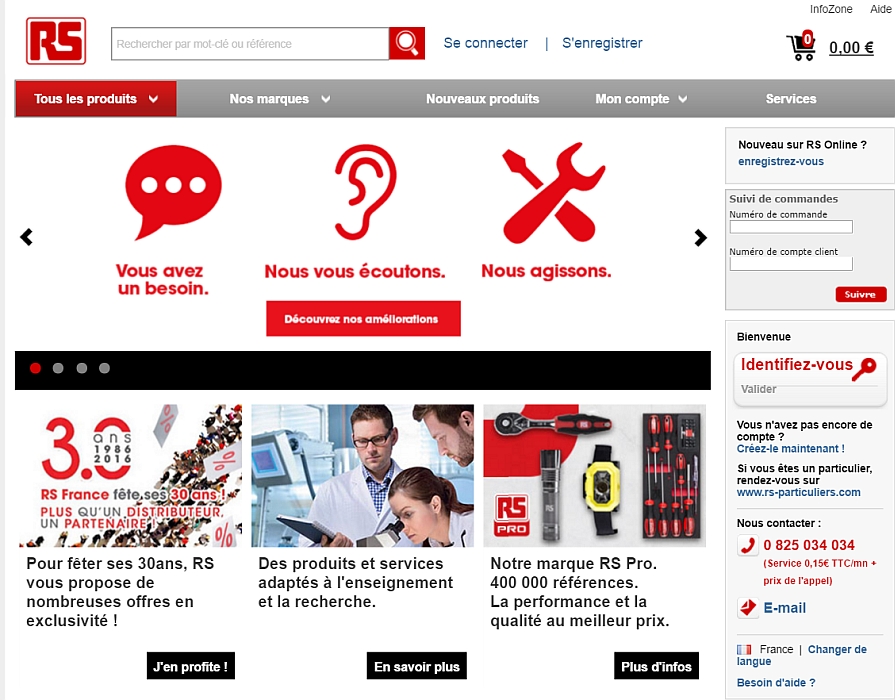Click the red magnifier search button
This screenshot has width=895, height=700.
[407, 43]
